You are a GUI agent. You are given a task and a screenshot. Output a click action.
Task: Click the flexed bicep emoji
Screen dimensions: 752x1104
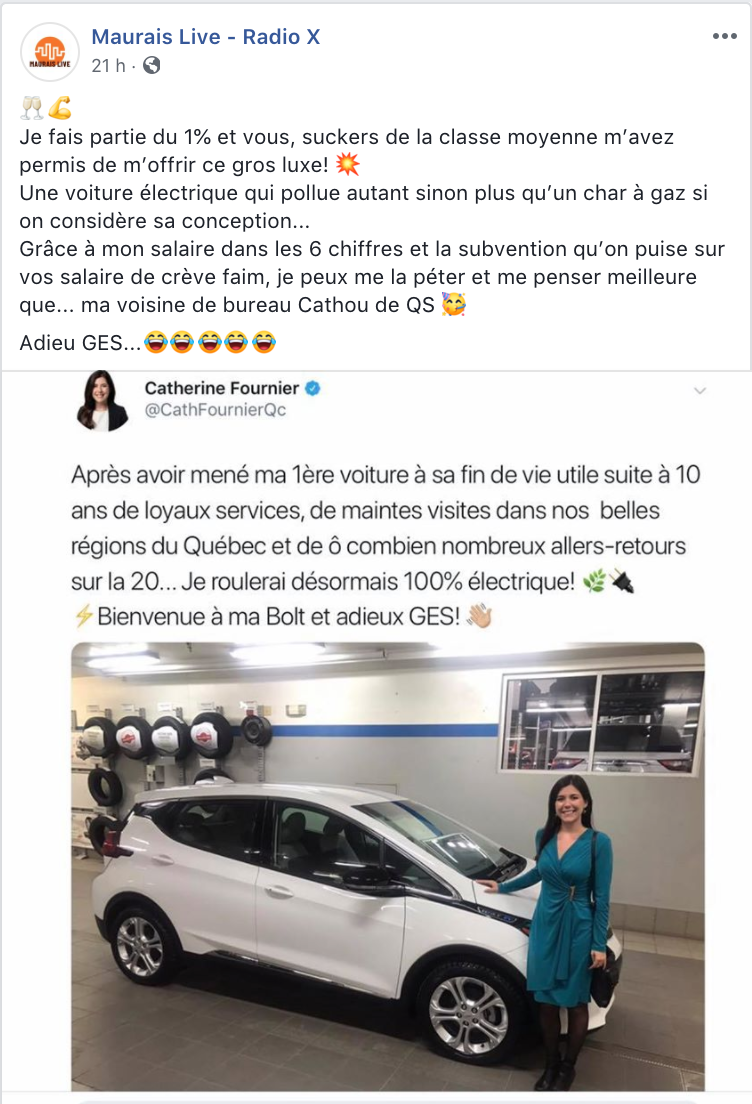pos(59,108)
